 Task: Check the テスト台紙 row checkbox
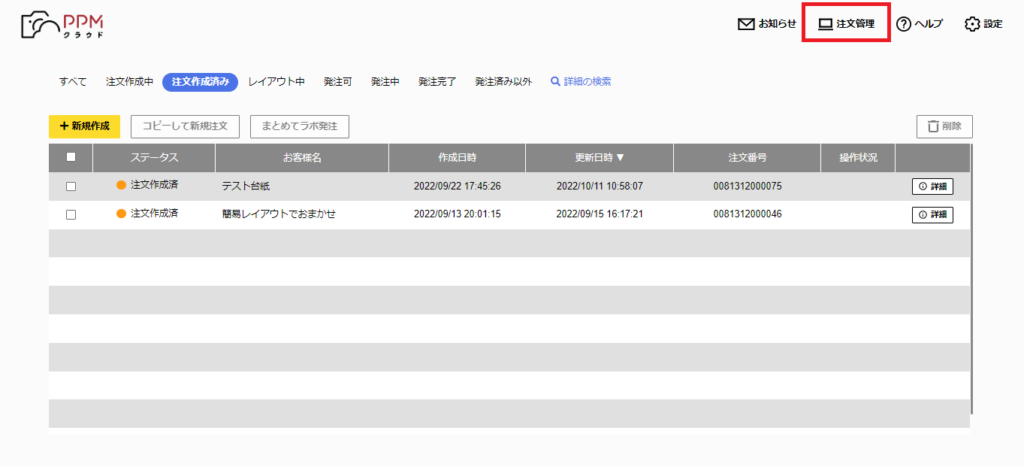(71, 187)
